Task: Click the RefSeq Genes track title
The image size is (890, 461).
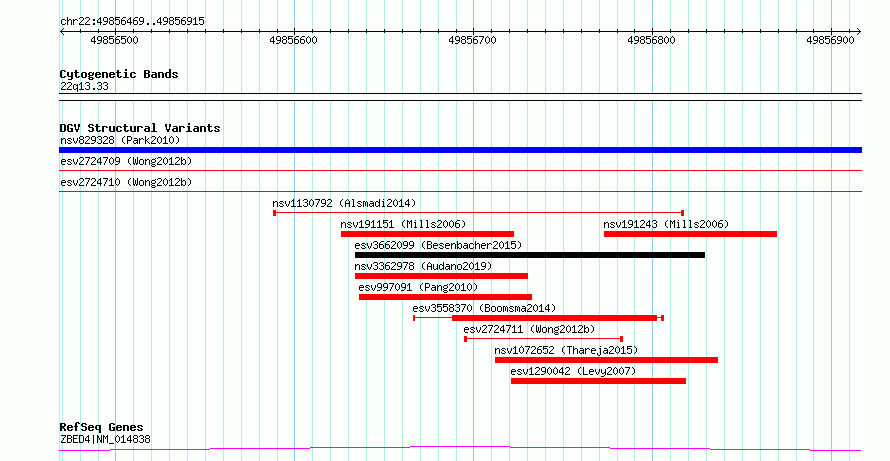Action: 101,427
